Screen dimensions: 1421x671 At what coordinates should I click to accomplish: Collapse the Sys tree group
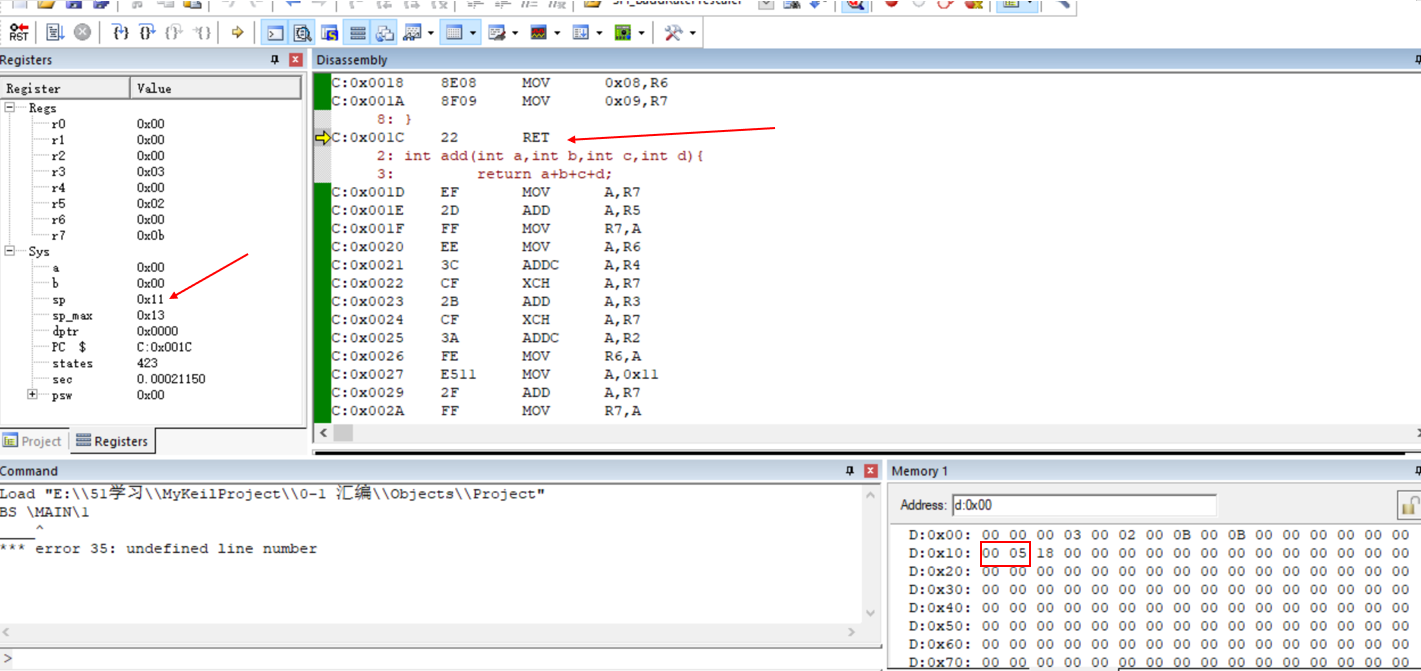(10, 252)
